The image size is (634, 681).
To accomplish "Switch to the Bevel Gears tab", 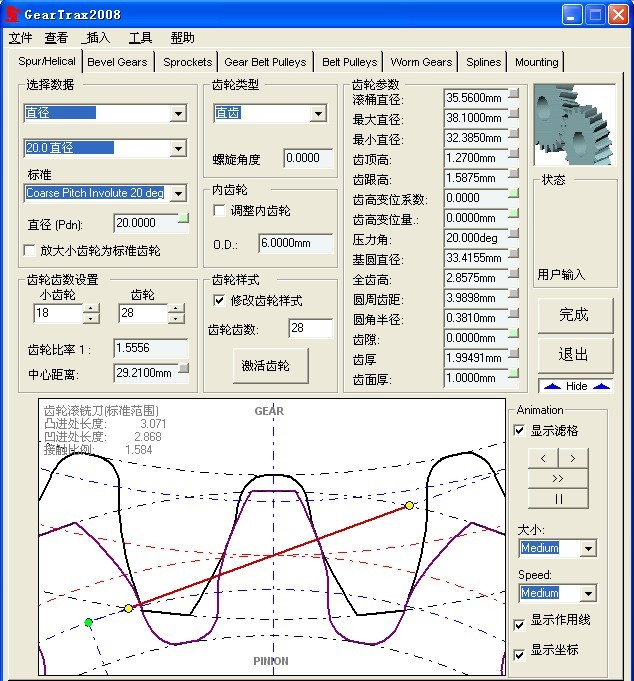I will (x=117, y=62).
